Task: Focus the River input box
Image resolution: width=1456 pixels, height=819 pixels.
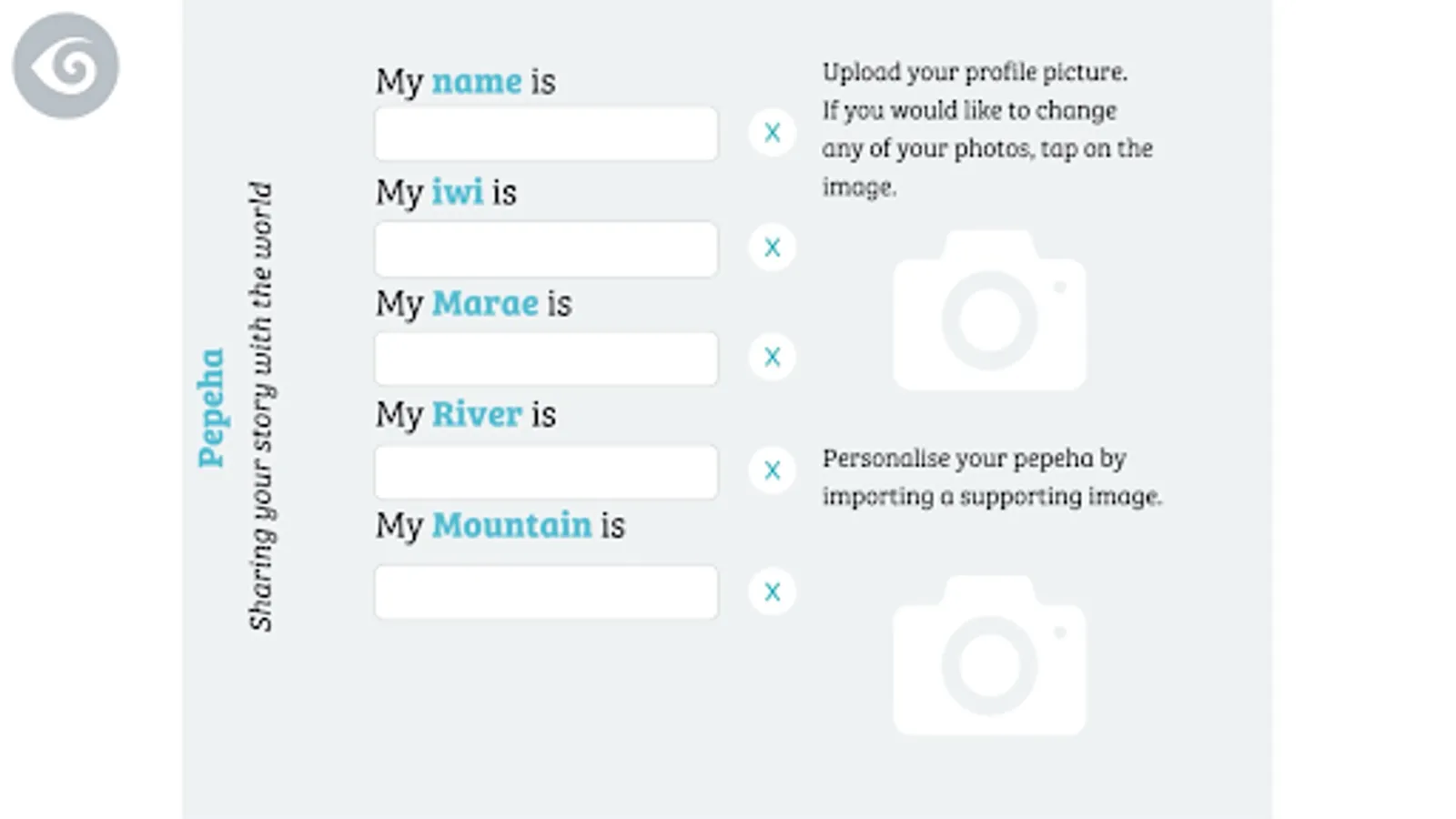Action: point(546,471)
